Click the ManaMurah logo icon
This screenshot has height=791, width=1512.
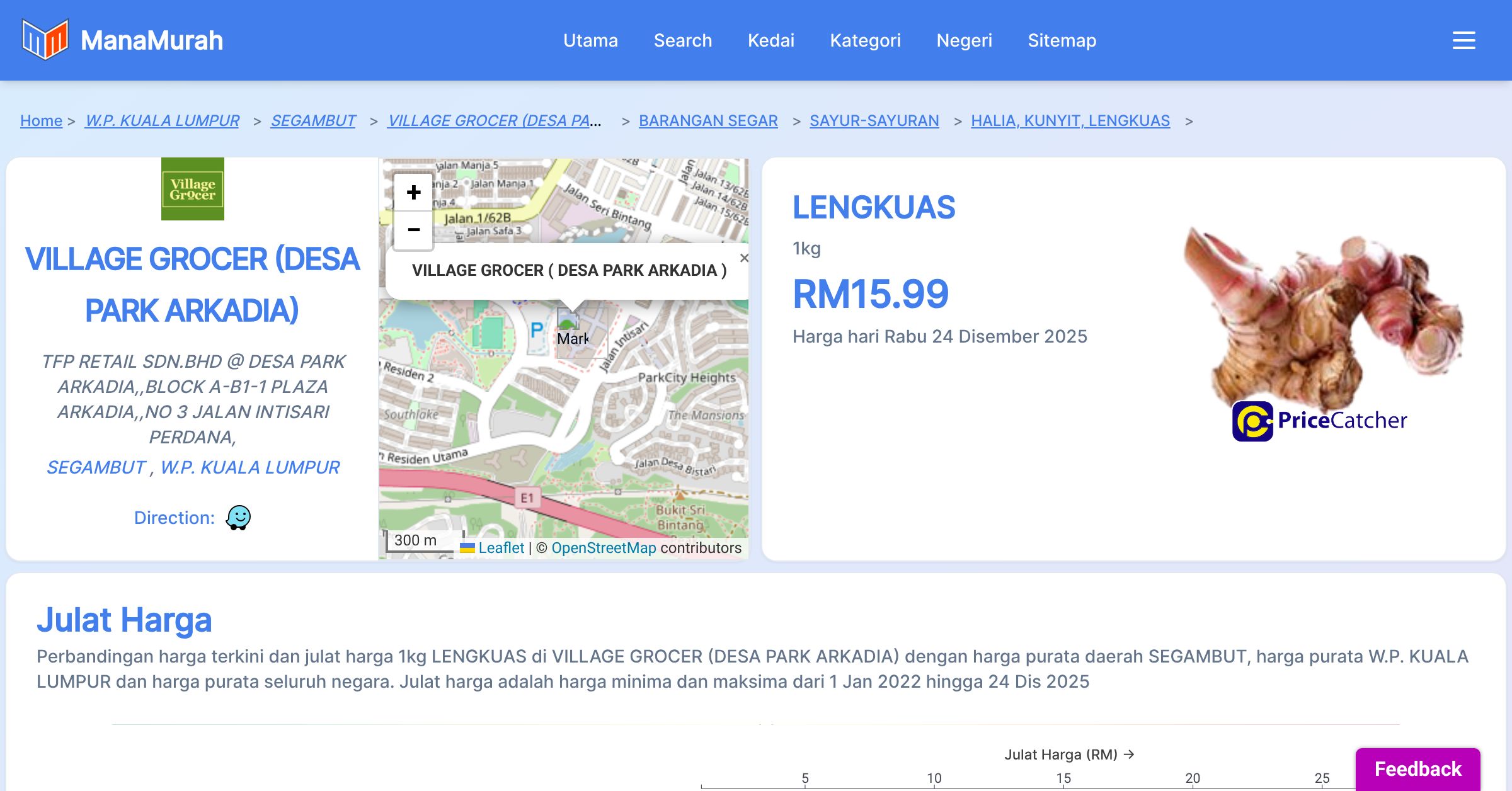[x=45, y=40]
